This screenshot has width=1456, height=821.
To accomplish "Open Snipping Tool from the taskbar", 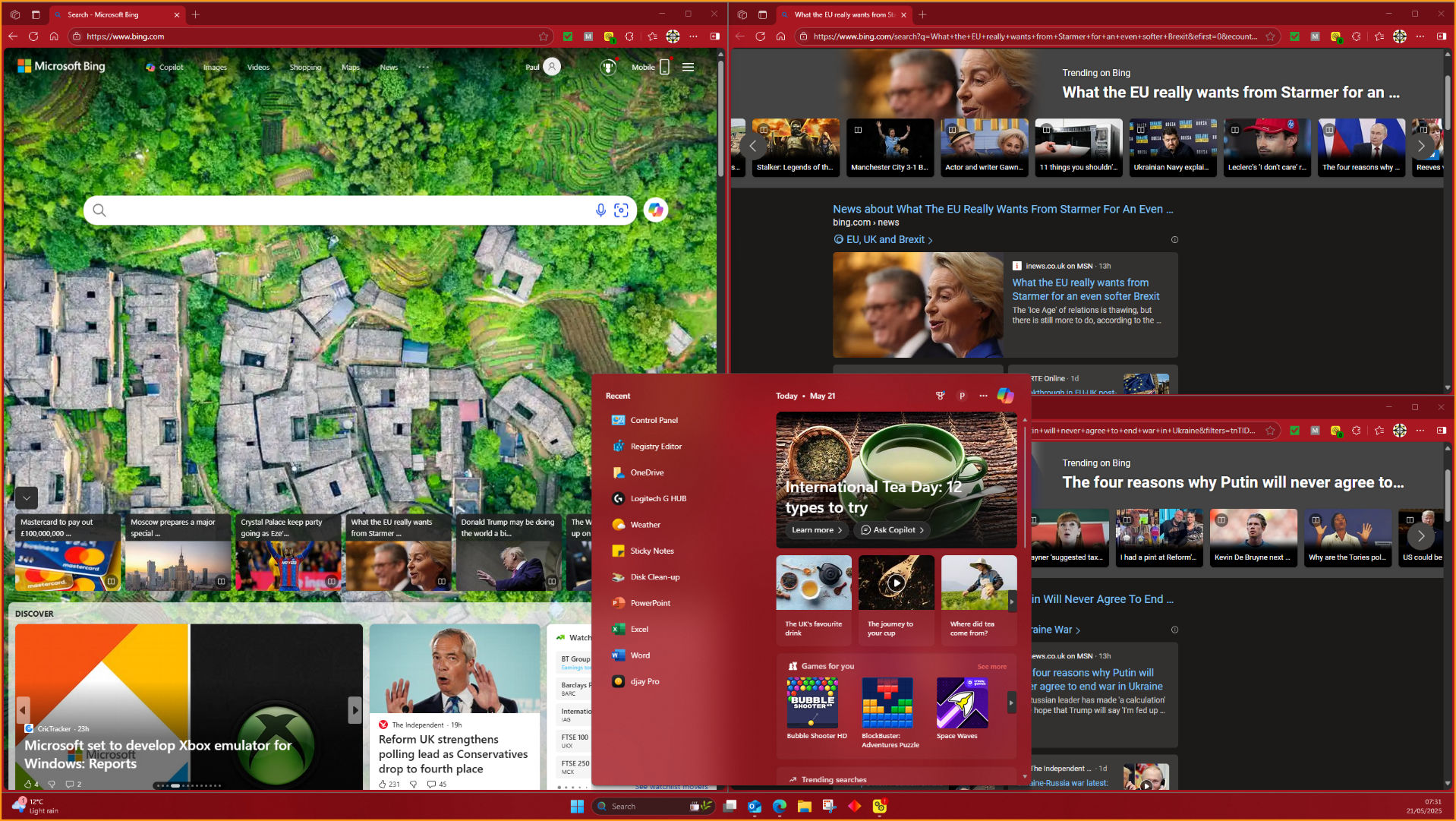I will click(x=829, y=807).
